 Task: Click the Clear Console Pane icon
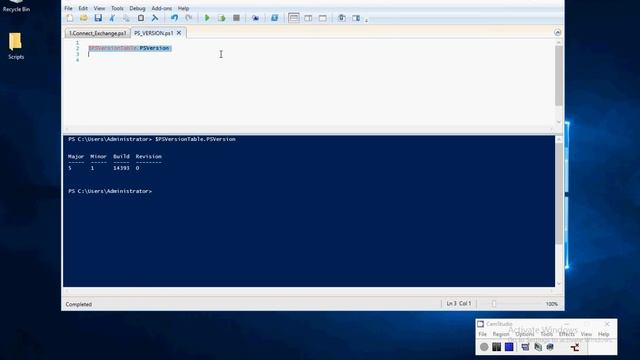pyautogui.click(x=155, y=18)
